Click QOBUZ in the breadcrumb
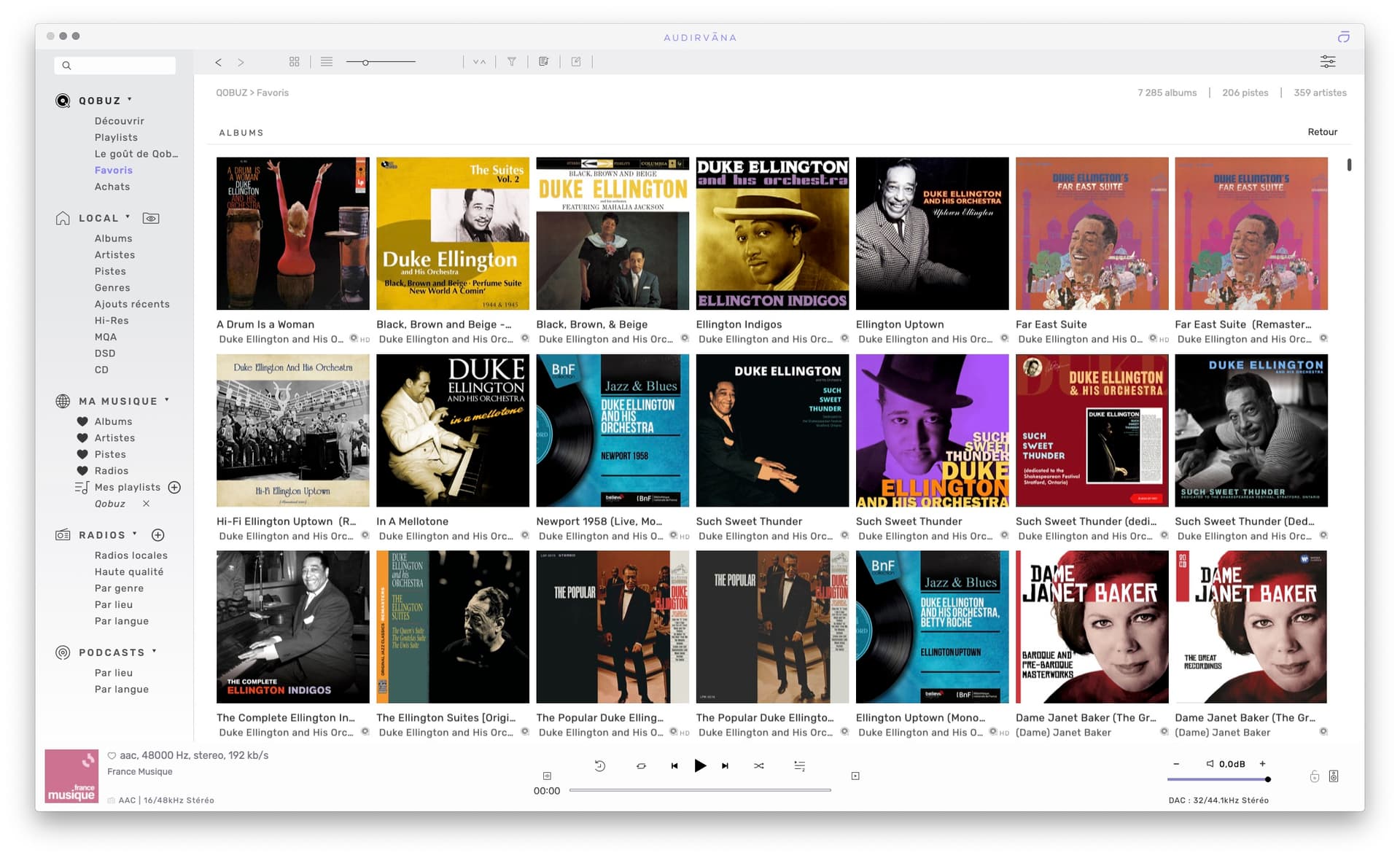 pos(231,93)
